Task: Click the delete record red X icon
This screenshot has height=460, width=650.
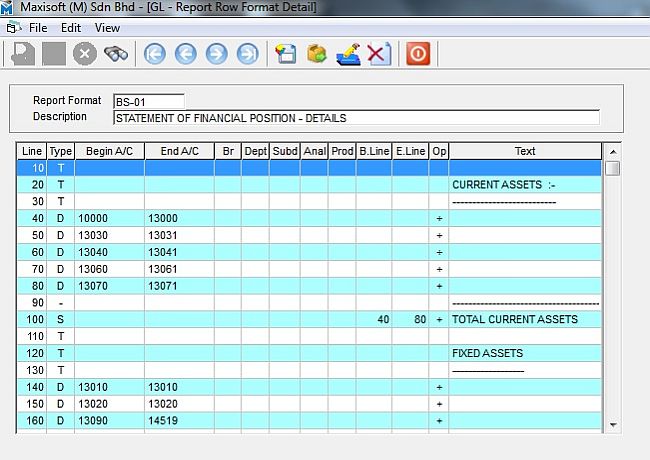Action: pyautogui.click(x=377, y=54)
